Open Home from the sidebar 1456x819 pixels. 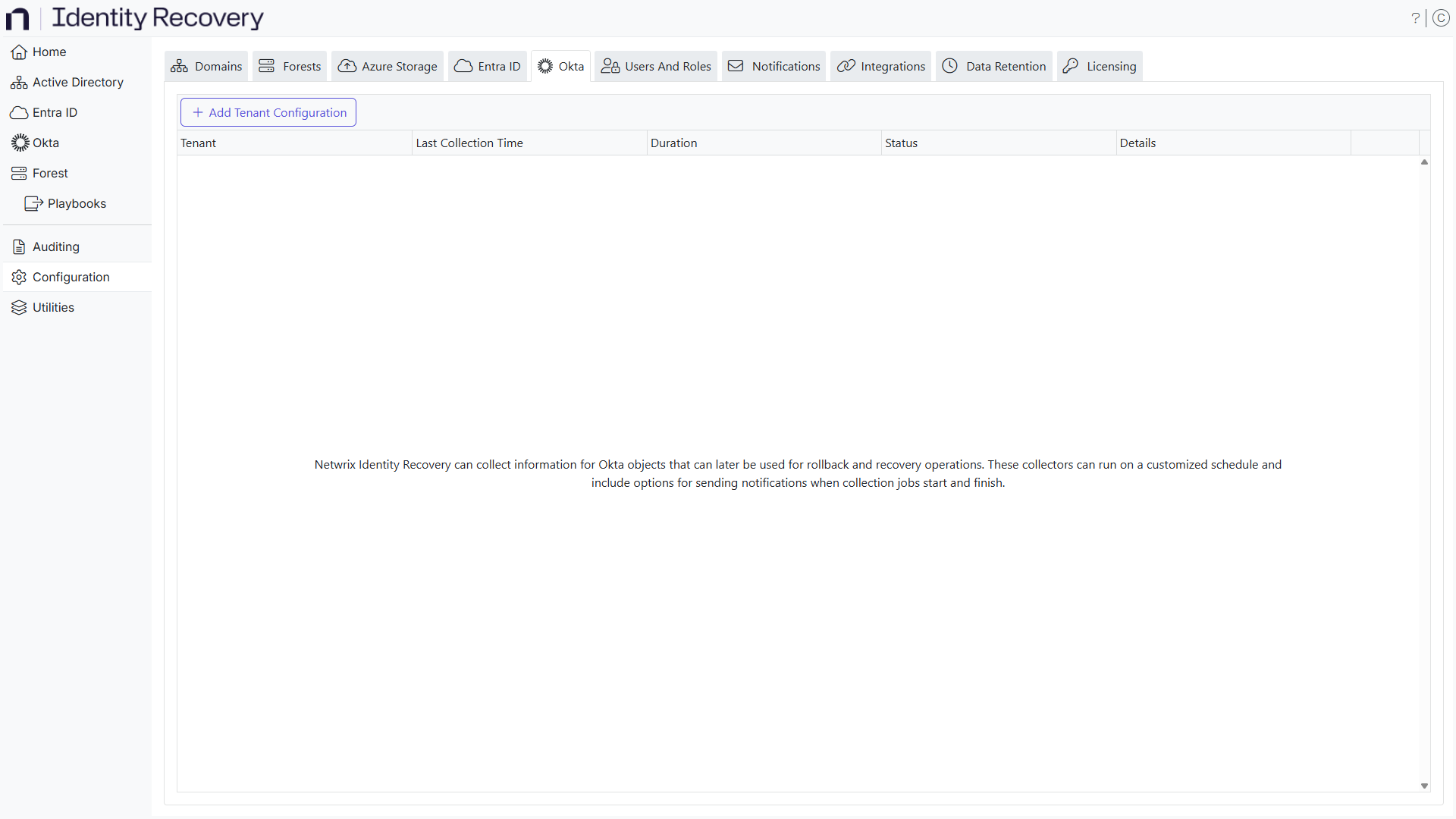[49, 52]
